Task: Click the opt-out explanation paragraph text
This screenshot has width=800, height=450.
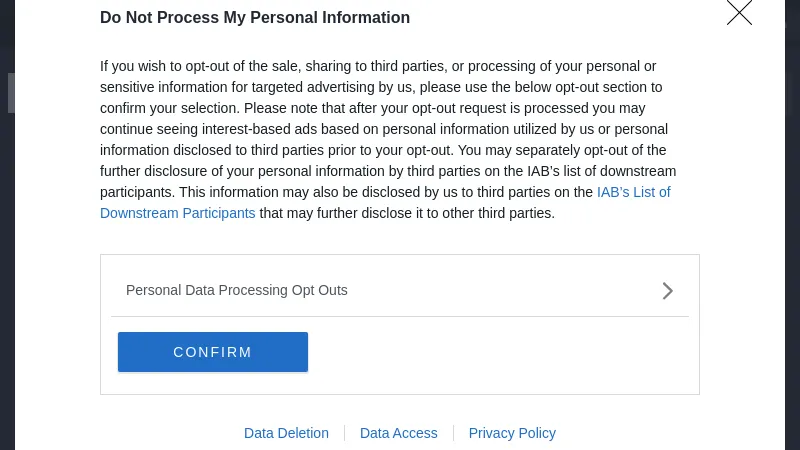Action: [x=380, y=129]
